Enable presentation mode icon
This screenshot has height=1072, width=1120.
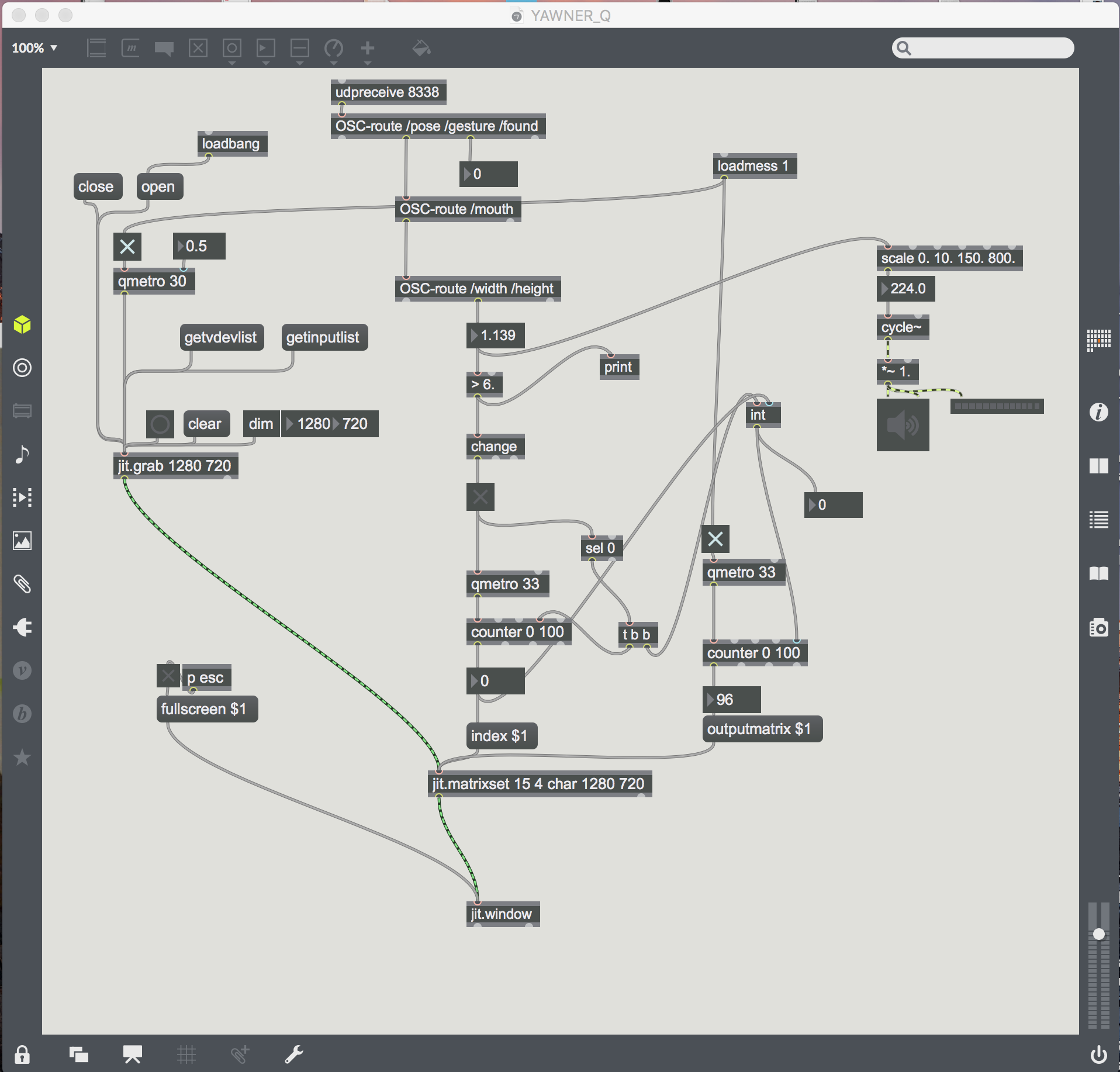pyautogui.click(x=133, y=1054)
